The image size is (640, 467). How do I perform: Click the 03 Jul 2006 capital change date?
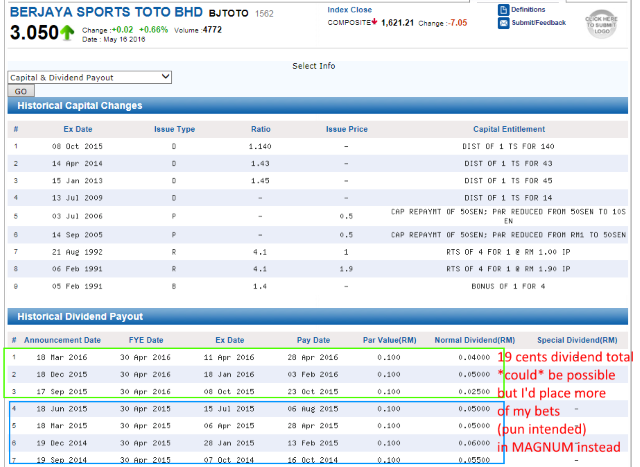coord(77,216)
